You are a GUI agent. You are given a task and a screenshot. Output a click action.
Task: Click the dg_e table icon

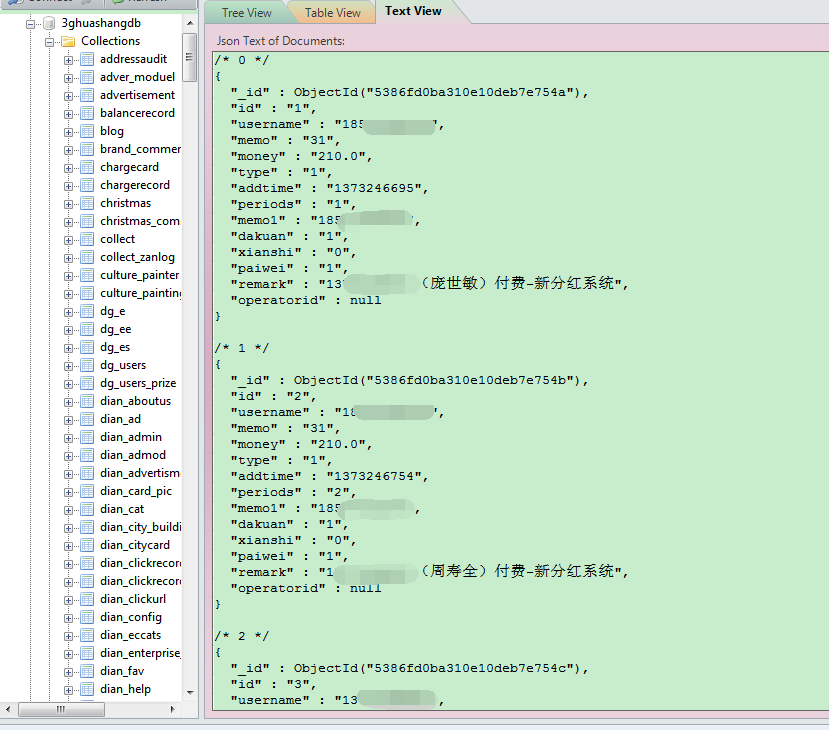pyautogui.click(x=87, y=311)
